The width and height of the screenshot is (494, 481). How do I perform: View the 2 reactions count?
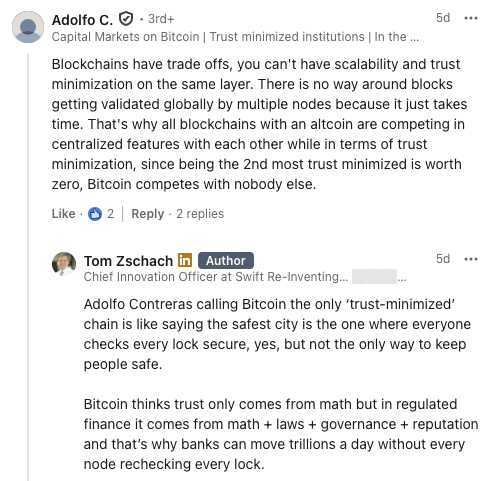110,214
